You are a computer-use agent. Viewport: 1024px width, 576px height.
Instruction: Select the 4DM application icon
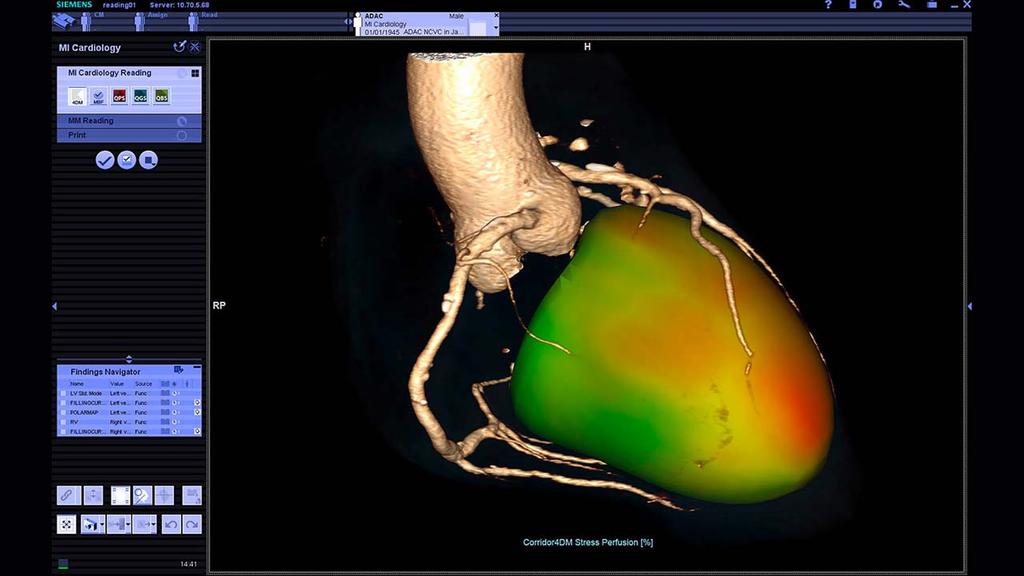coord(77,96)
